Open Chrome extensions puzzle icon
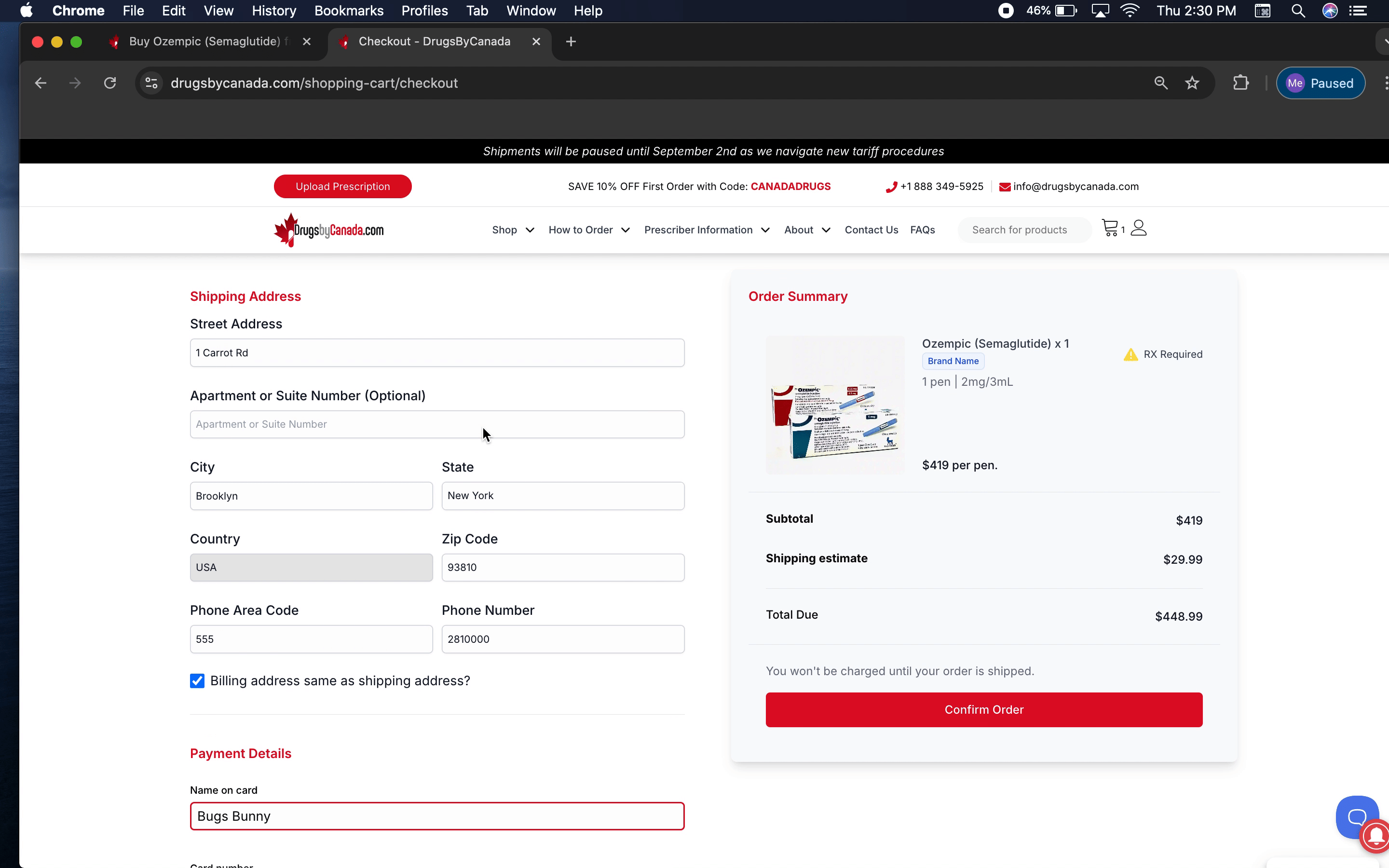 [x=1240, y=83]
